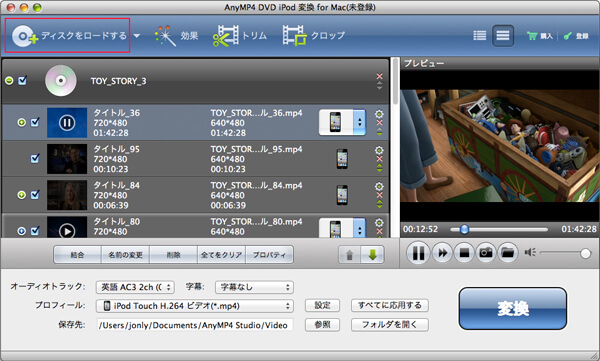Toggle the TOY_STORY_3 disc checkbox
Screen dimensions: 600x361
coord(23,80)
